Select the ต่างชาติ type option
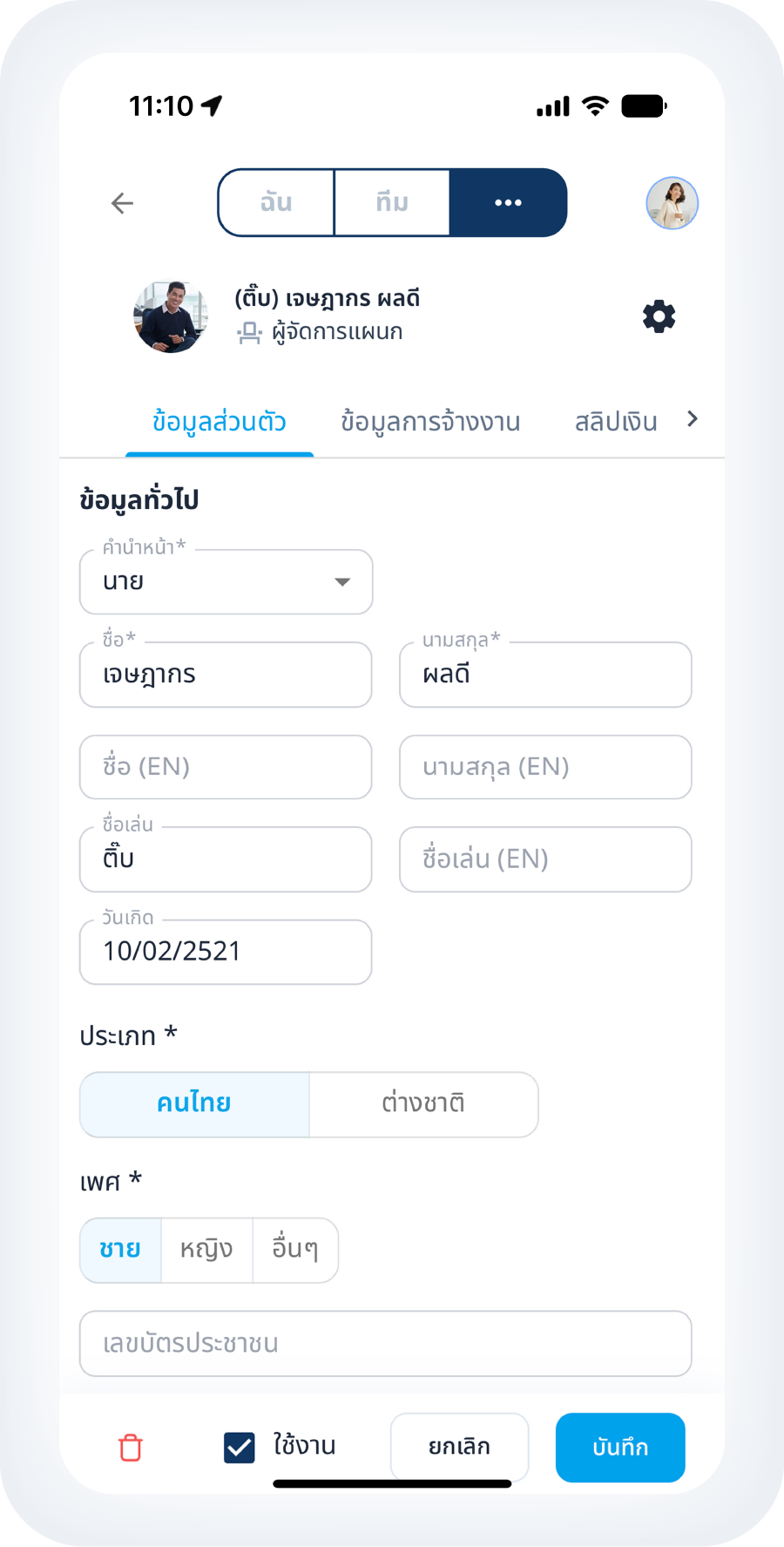Viewport: 784px width, 1547px height. 423,1104
